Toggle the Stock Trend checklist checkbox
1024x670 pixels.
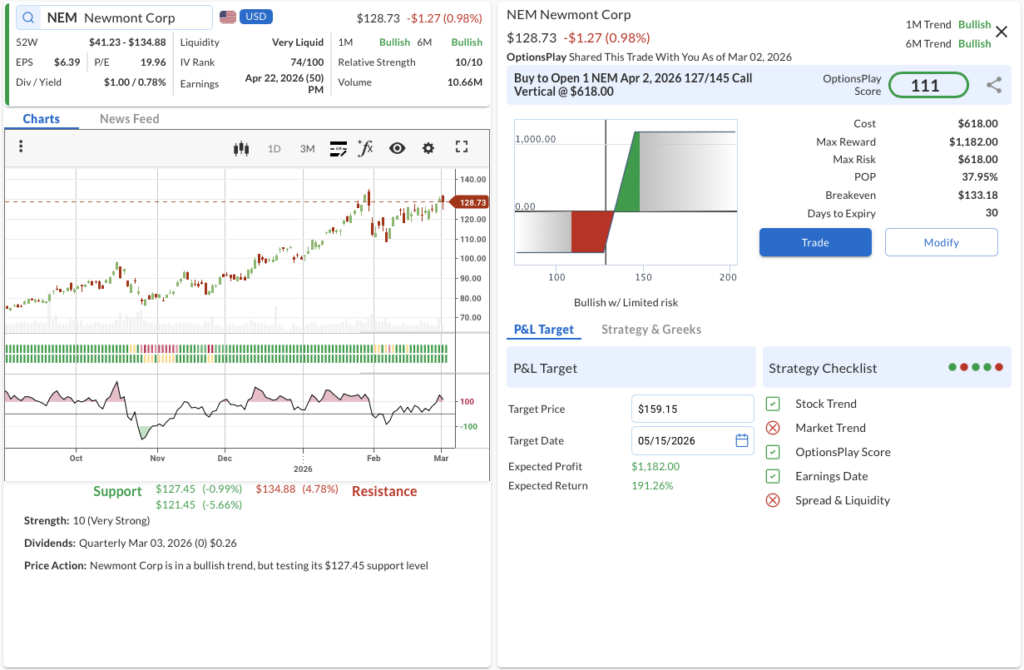[x=772, y=404]
